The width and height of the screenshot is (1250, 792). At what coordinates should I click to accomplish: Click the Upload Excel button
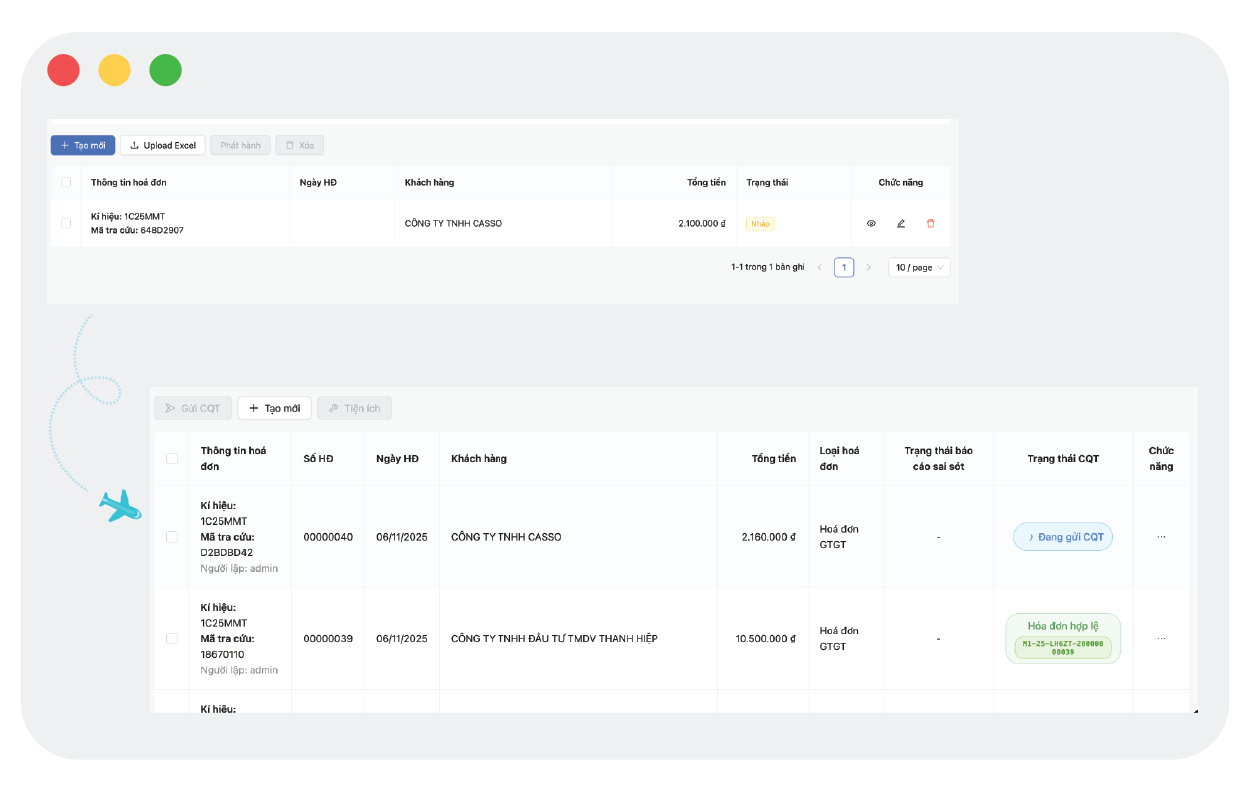click(163, 145)
